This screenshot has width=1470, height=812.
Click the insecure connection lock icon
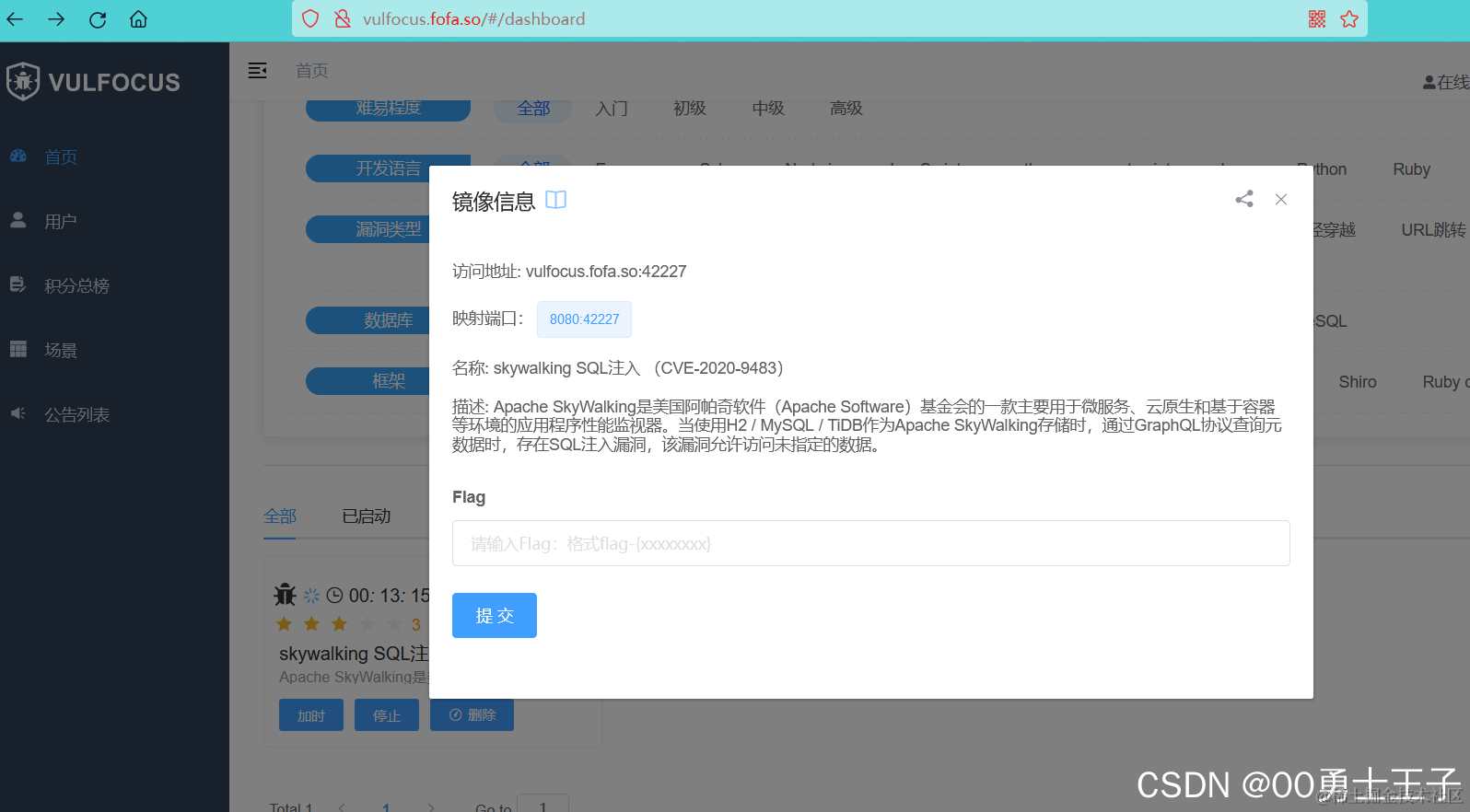point(343,18)
